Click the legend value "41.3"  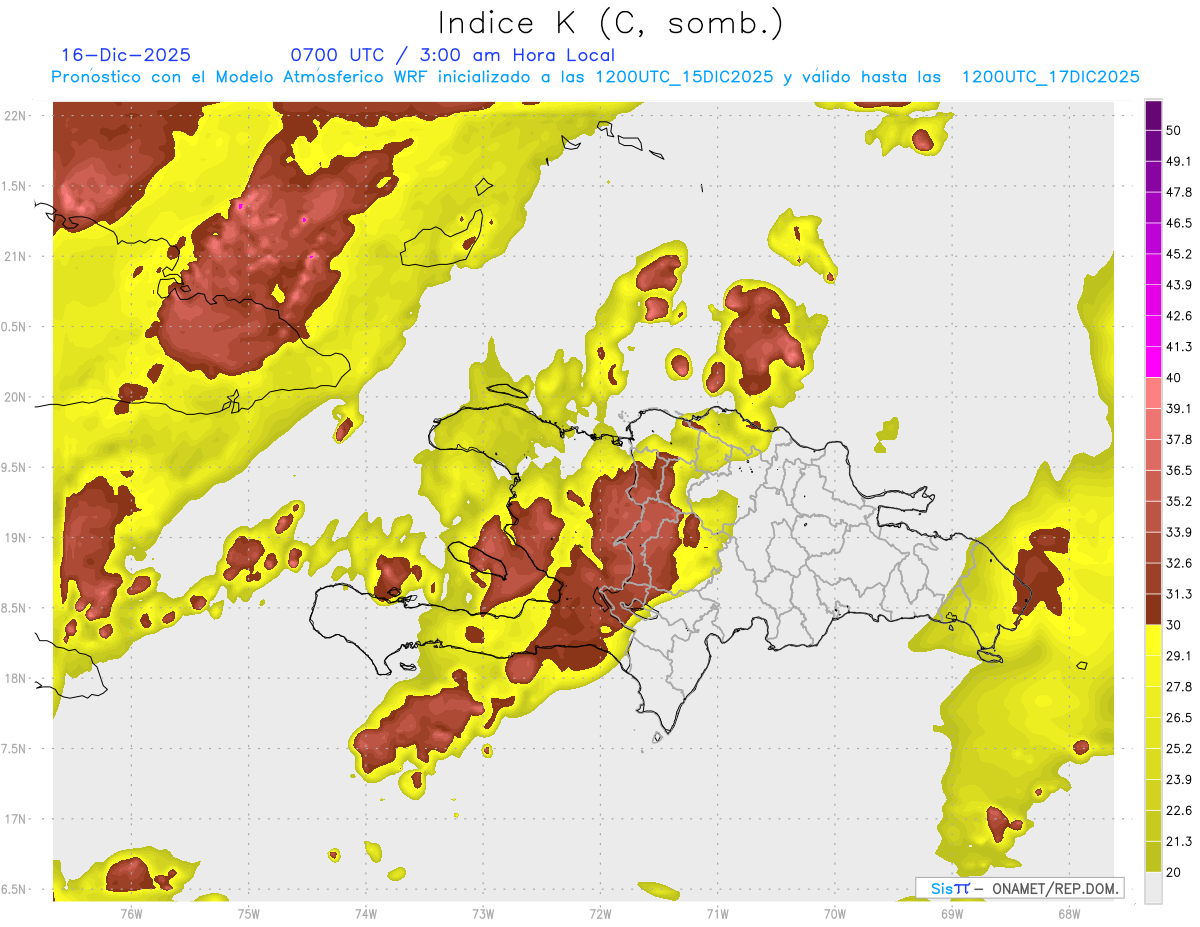pyautogui.click(x=1179, y=347)
